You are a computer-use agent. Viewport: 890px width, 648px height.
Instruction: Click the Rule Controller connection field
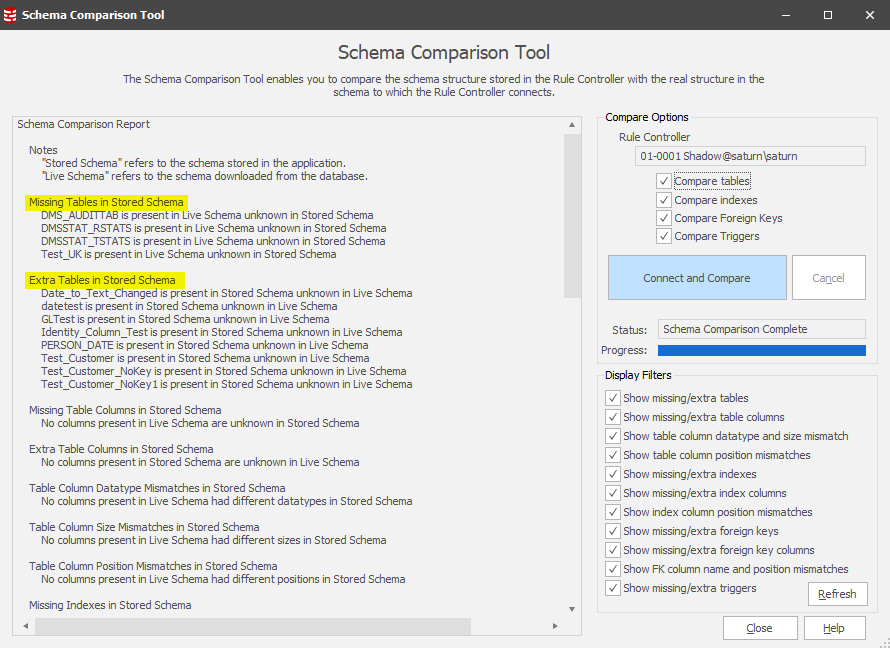(750, 156)
